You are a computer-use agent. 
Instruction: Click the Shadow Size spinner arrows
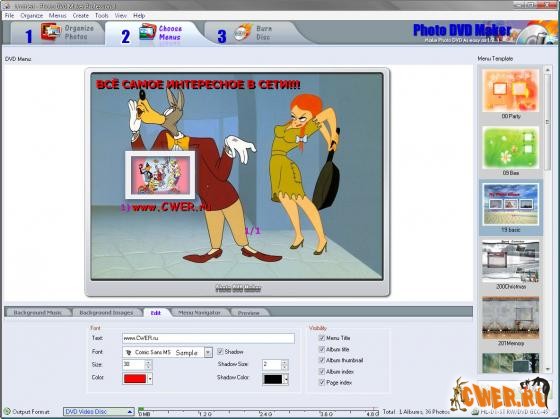(x=285, y=365)
